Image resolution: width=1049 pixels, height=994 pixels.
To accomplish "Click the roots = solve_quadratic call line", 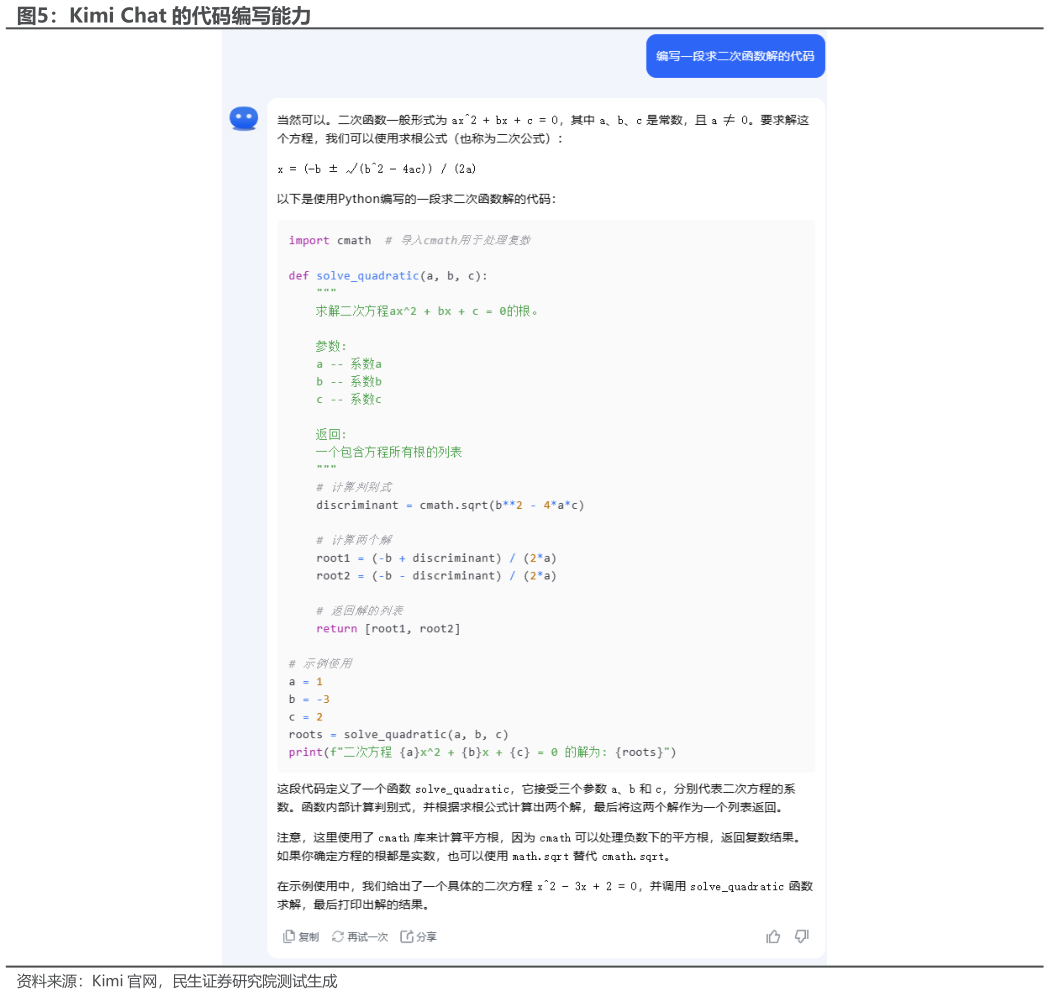I will click(398, 734).
